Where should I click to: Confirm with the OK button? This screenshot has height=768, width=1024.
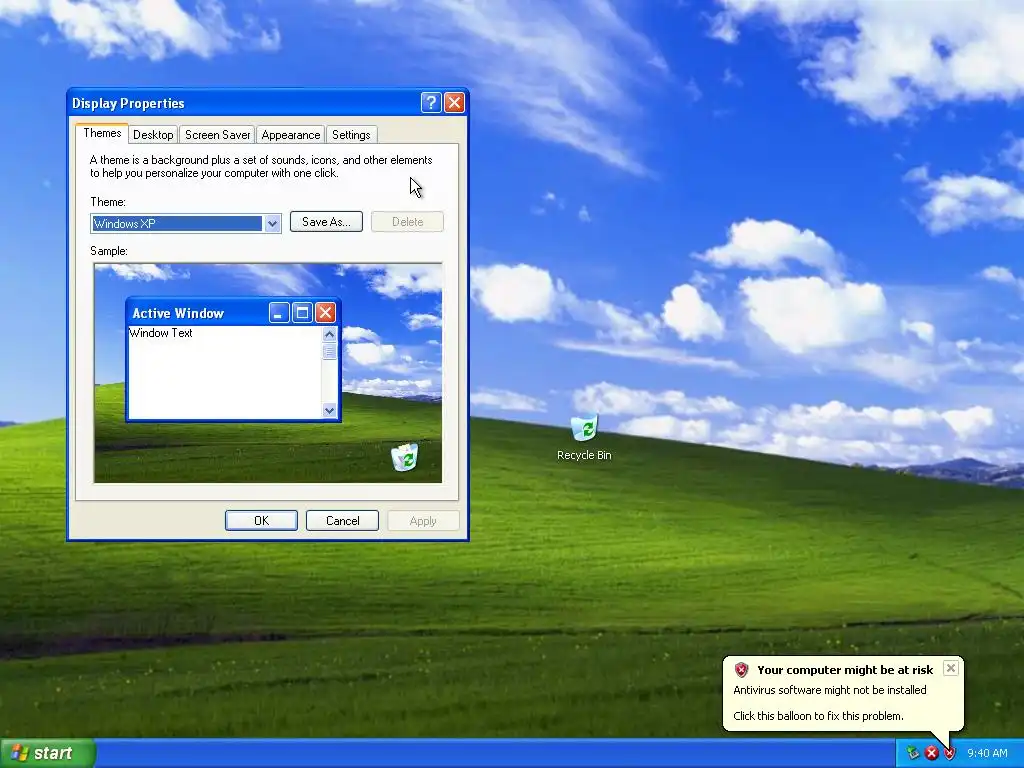[x=261, y=520]
